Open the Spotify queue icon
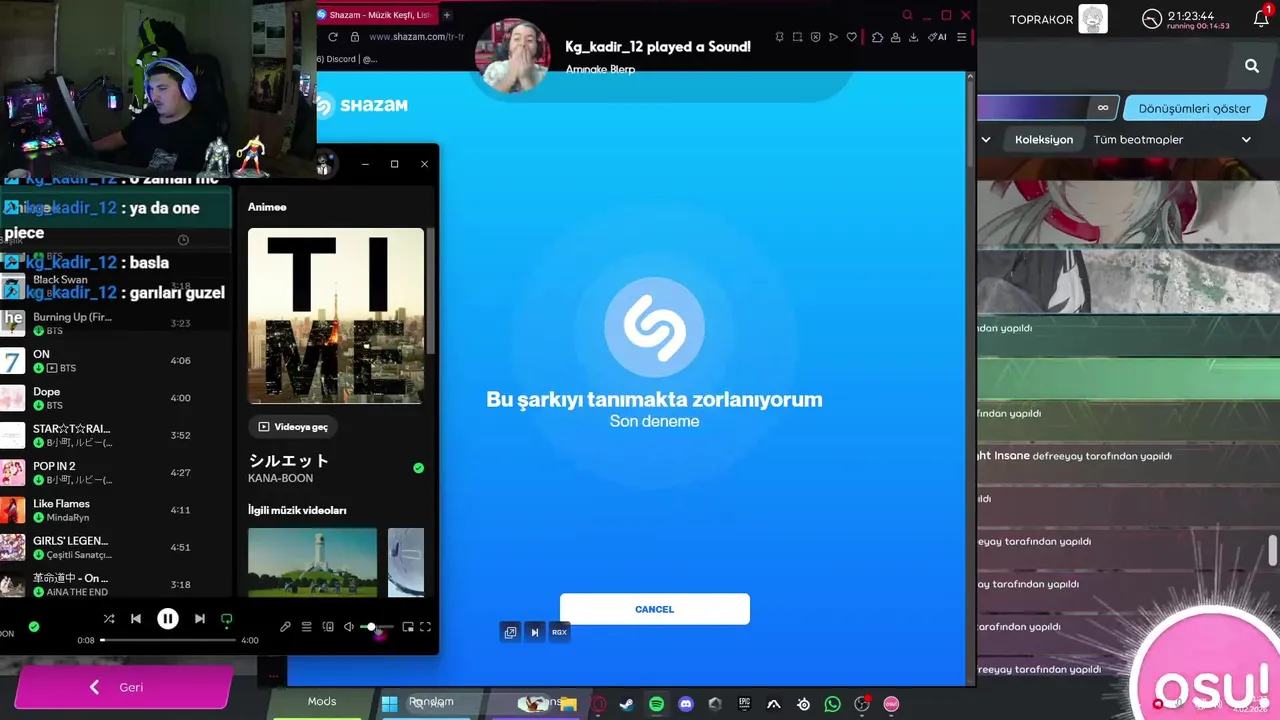The image size is (1280, 720). tap(307, 627)
